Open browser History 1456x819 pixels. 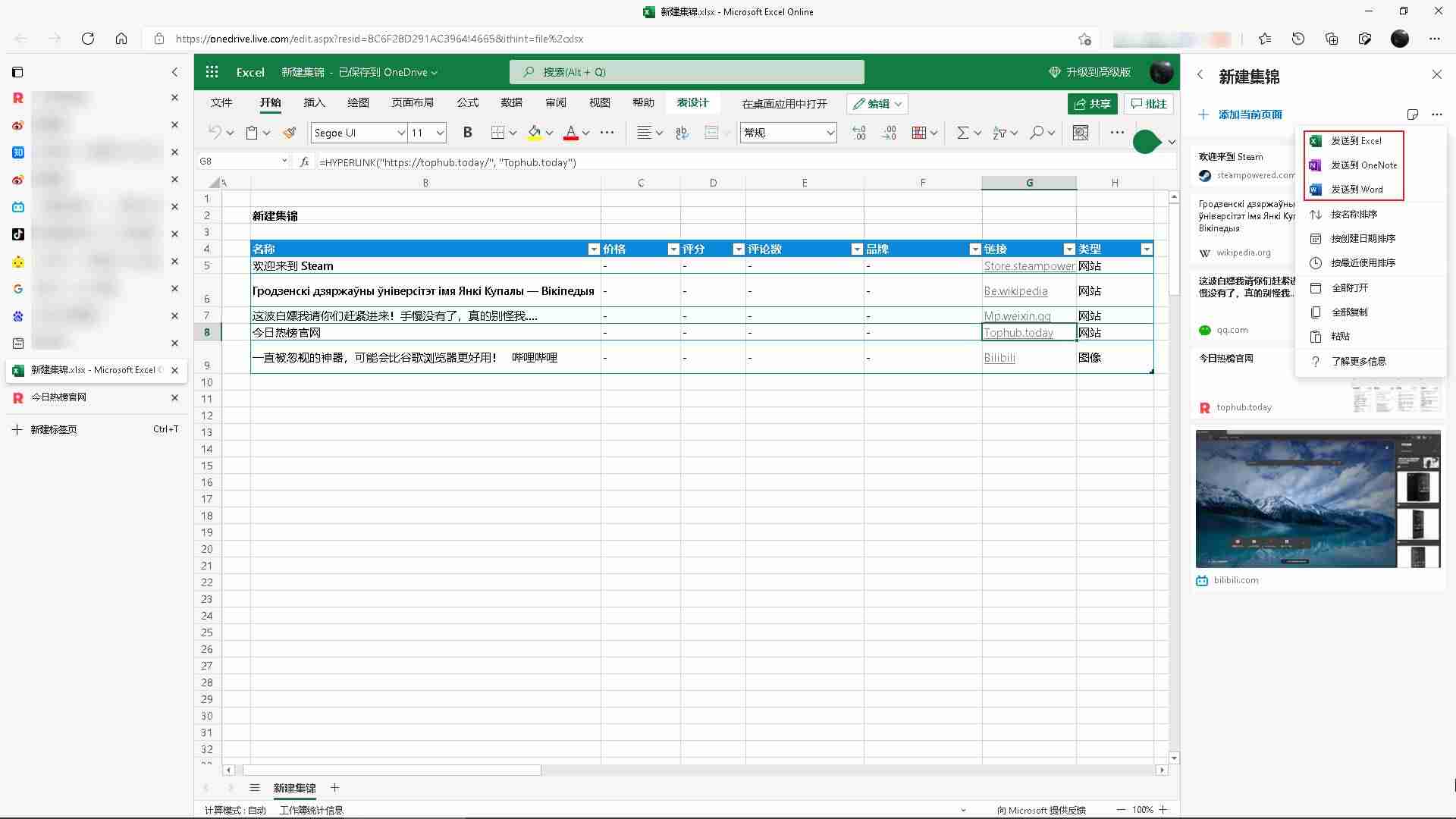pos(1298,39)
